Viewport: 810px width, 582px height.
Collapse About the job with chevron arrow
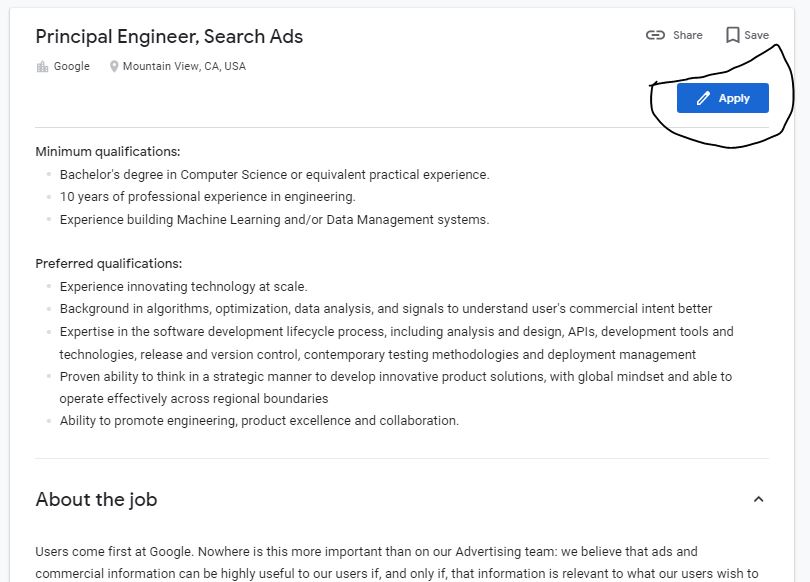pos(758,499)
